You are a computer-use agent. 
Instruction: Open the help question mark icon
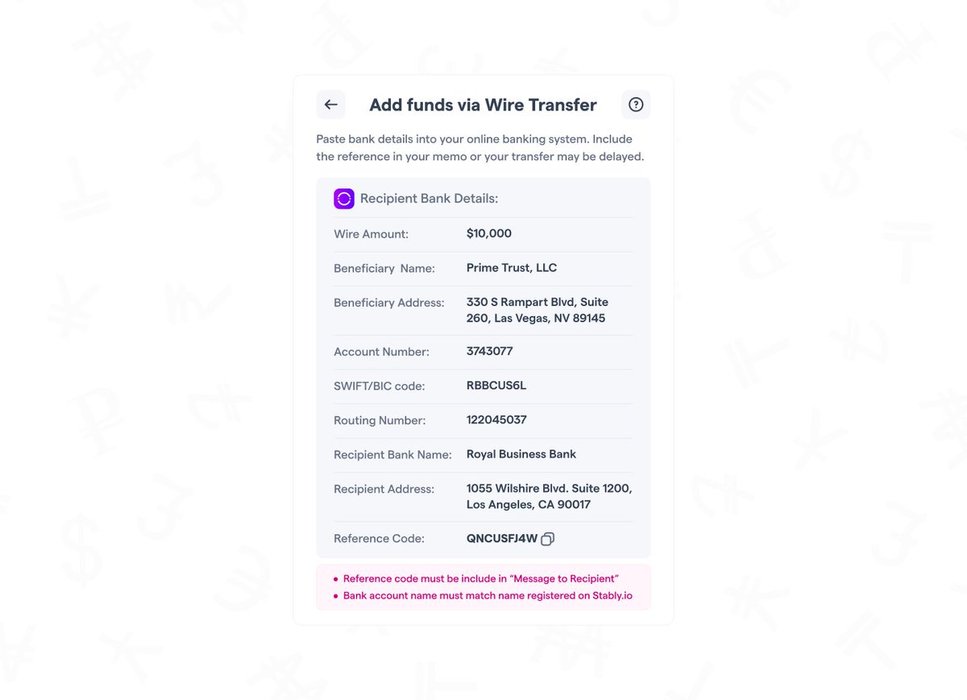(636, 105)
